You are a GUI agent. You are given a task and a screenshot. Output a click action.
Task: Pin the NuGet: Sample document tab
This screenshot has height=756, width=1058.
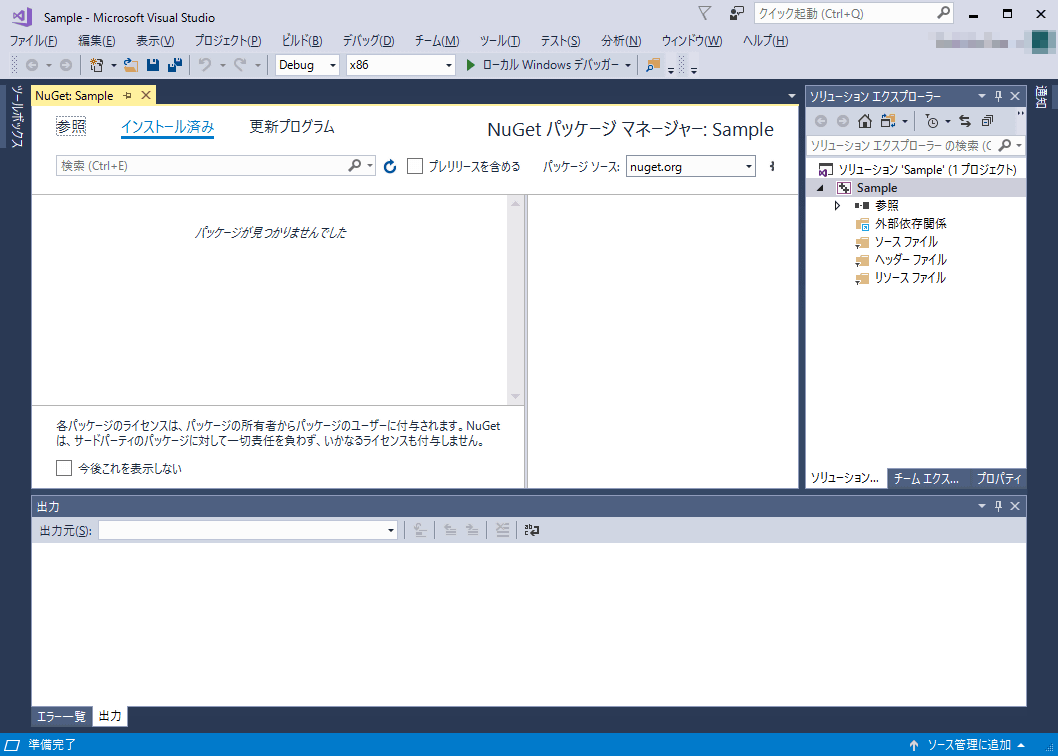point(128,96)
